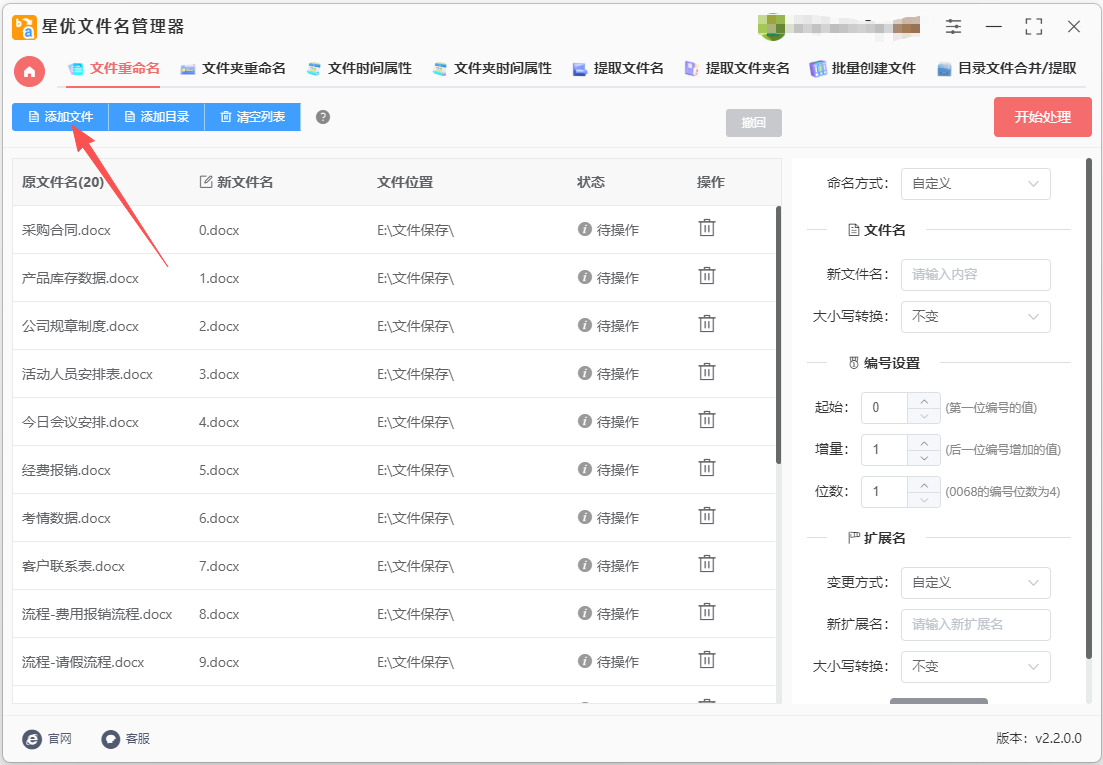Delete the 采购合同.docx row

[706, 228]
